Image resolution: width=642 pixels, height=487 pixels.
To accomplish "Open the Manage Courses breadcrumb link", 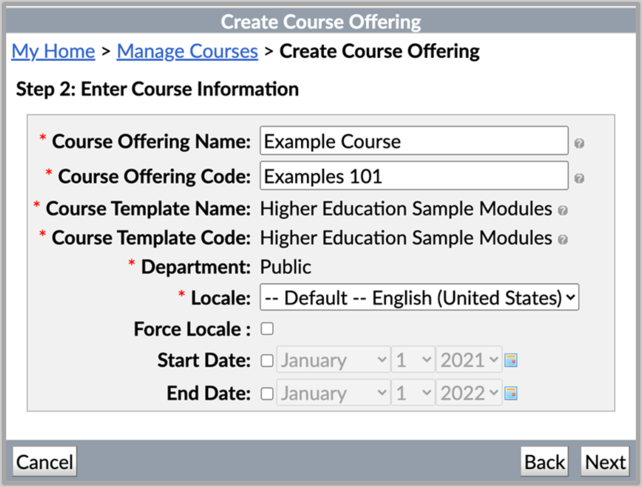I will (188, 52).
